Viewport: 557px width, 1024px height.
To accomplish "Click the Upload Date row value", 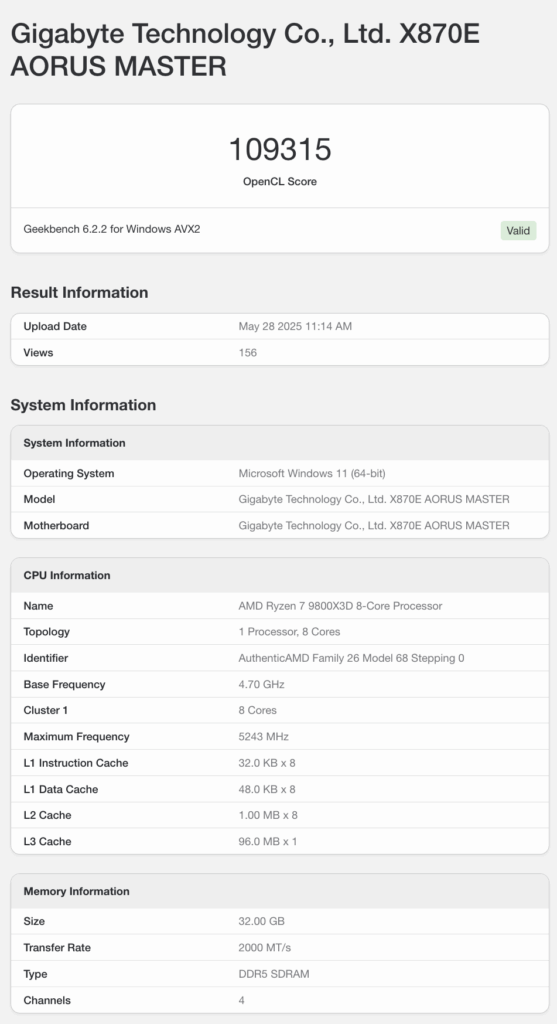I will [x=295, y=327].
